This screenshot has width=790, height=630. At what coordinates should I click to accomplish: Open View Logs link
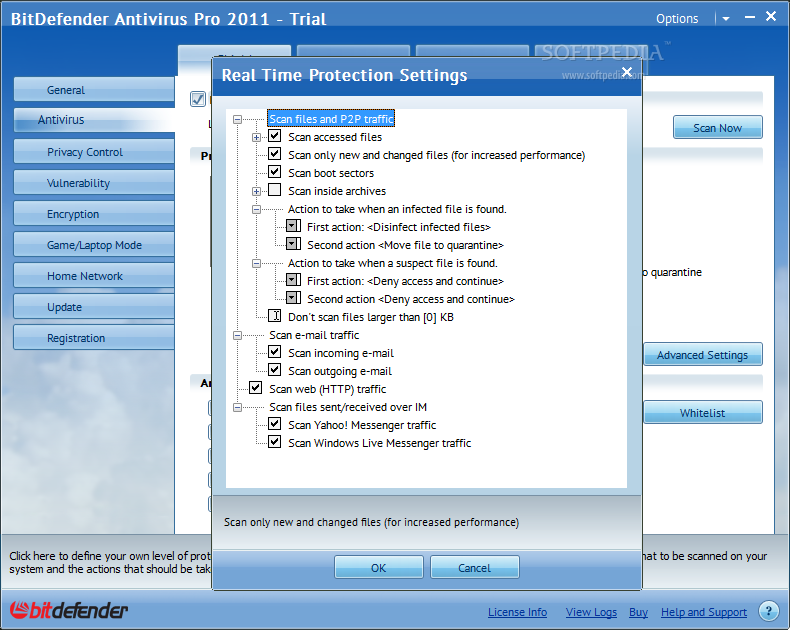(x=591, y=612)
